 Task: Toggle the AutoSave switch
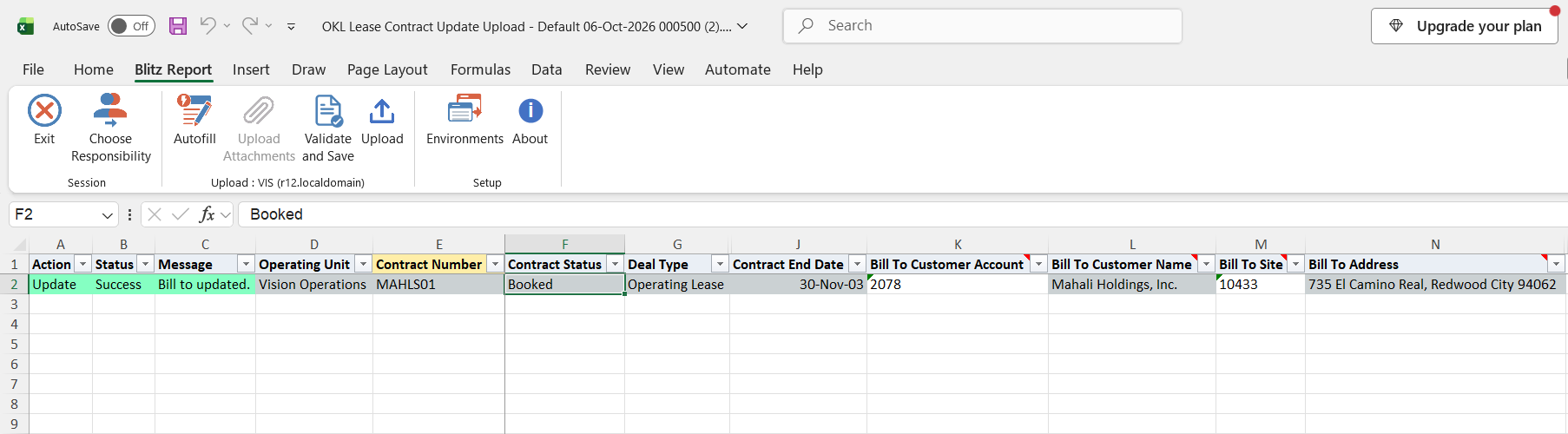point(131,26)
